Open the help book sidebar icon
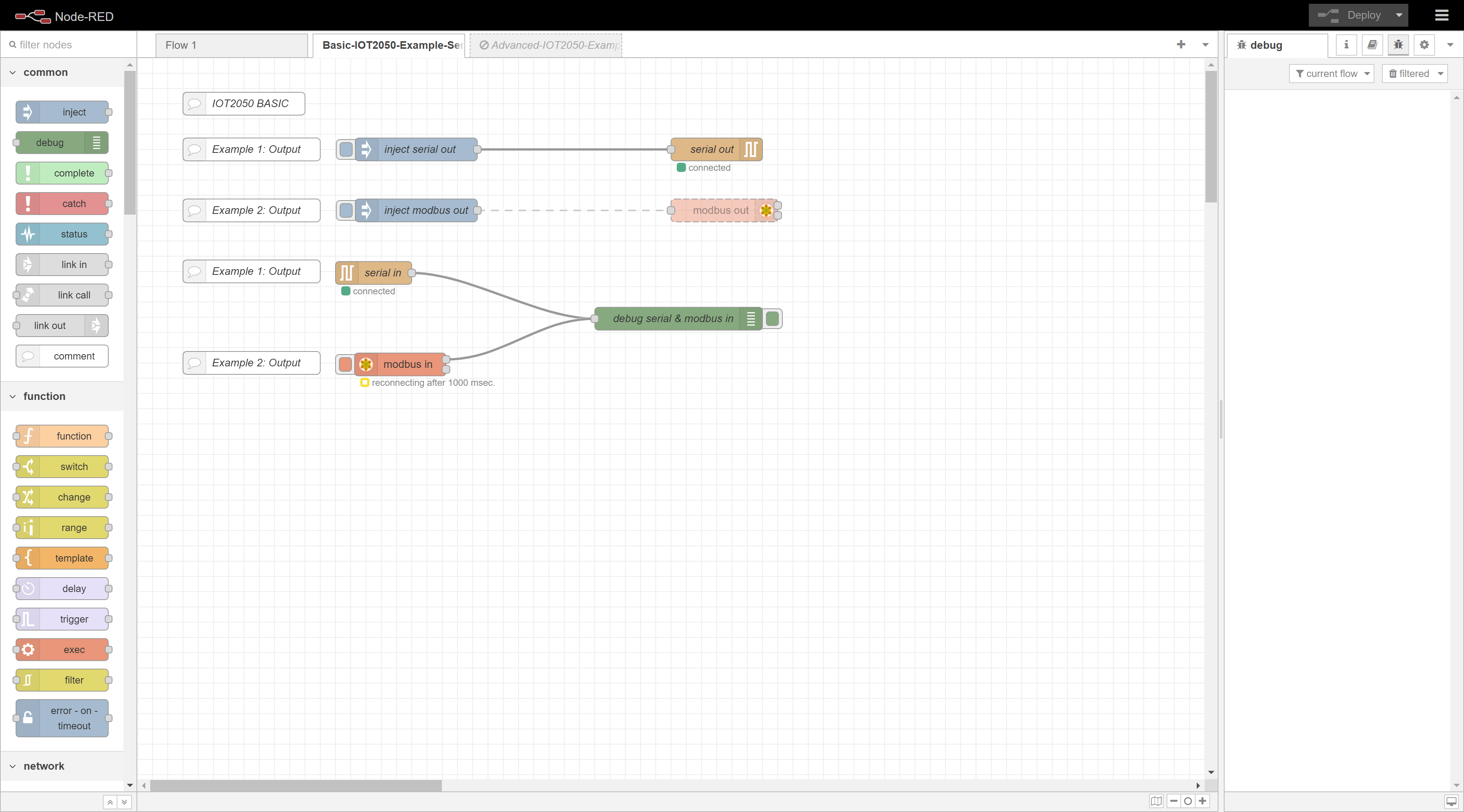Viewport: 1464px width, 812px height. tap(1372, 45)
